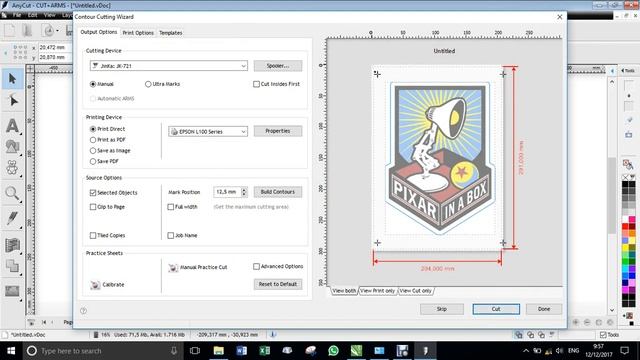Uncheck Selected Objects checkbox

(x=93, y=193)
